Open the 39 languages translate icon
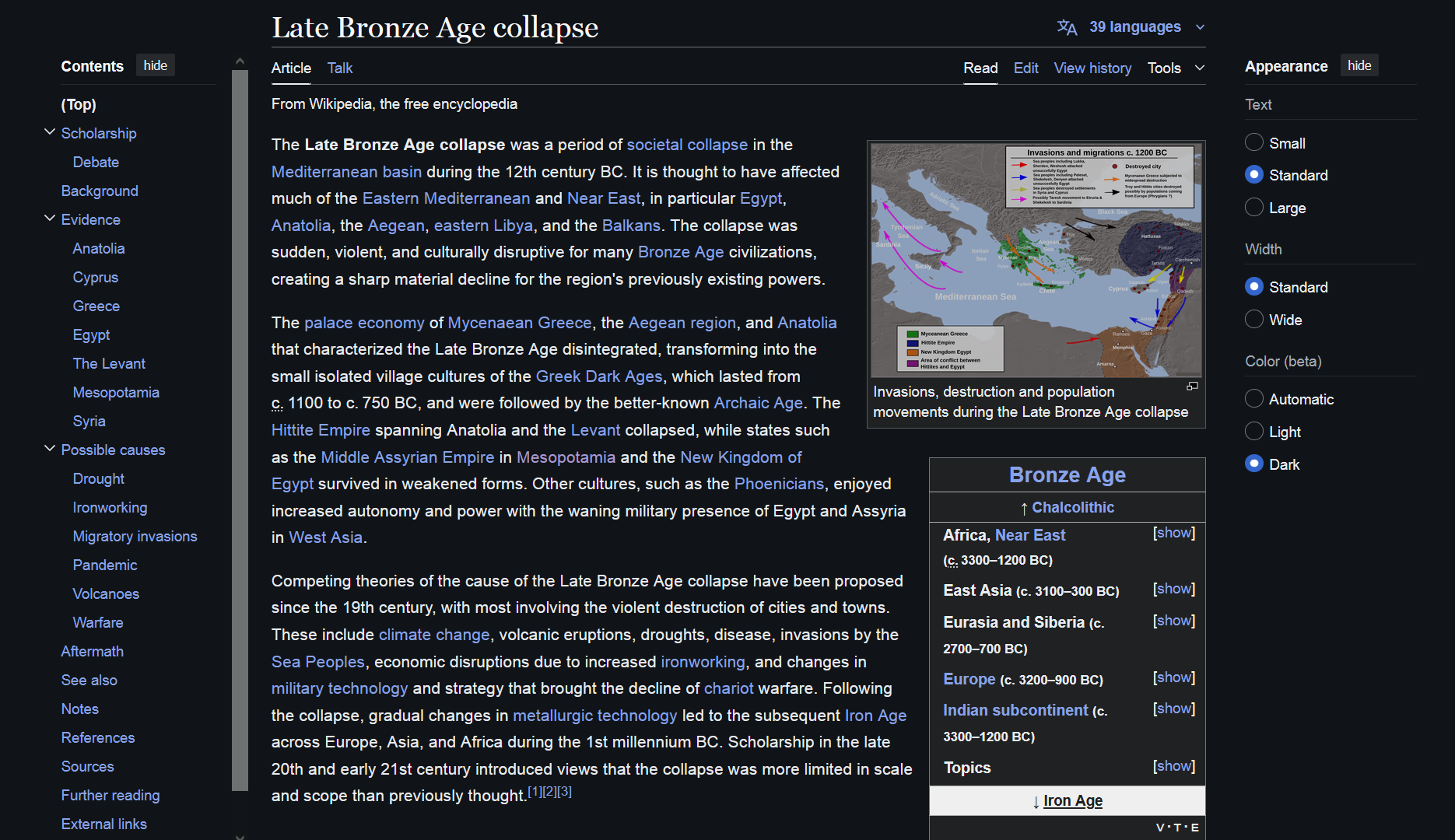The height and width of the screenshot is (840, 1455). pyautogui.click(x=1067, y=27)
